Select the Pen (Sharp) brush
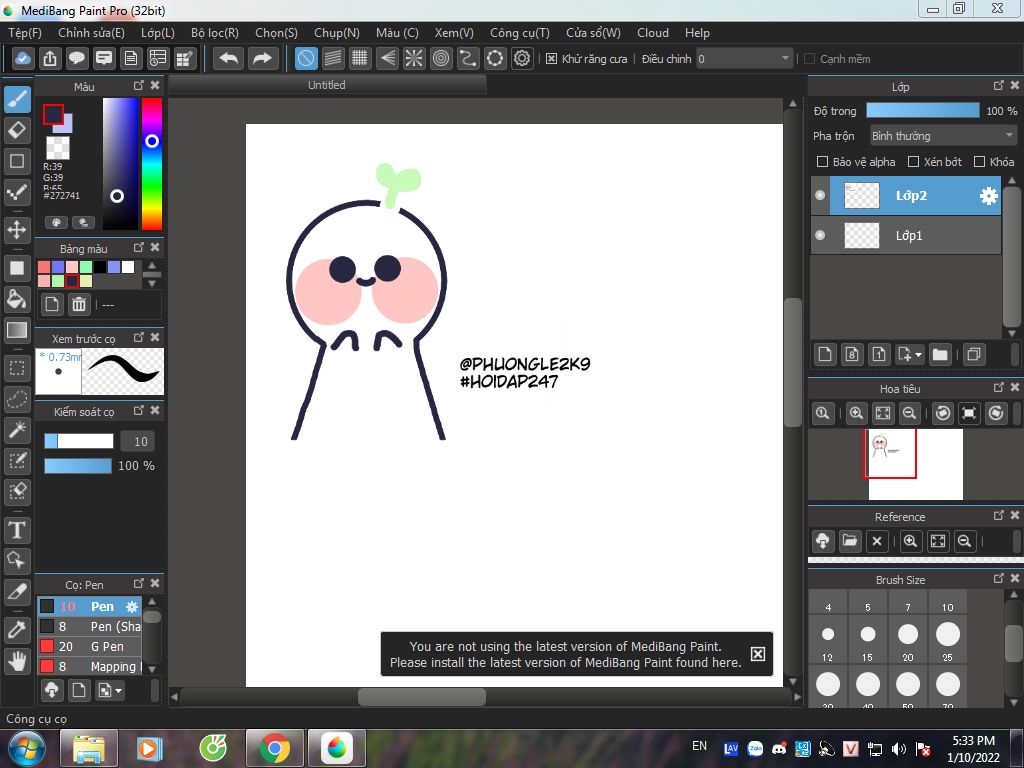The width and height of the screenshot is (1024, 768). (89, 626)
